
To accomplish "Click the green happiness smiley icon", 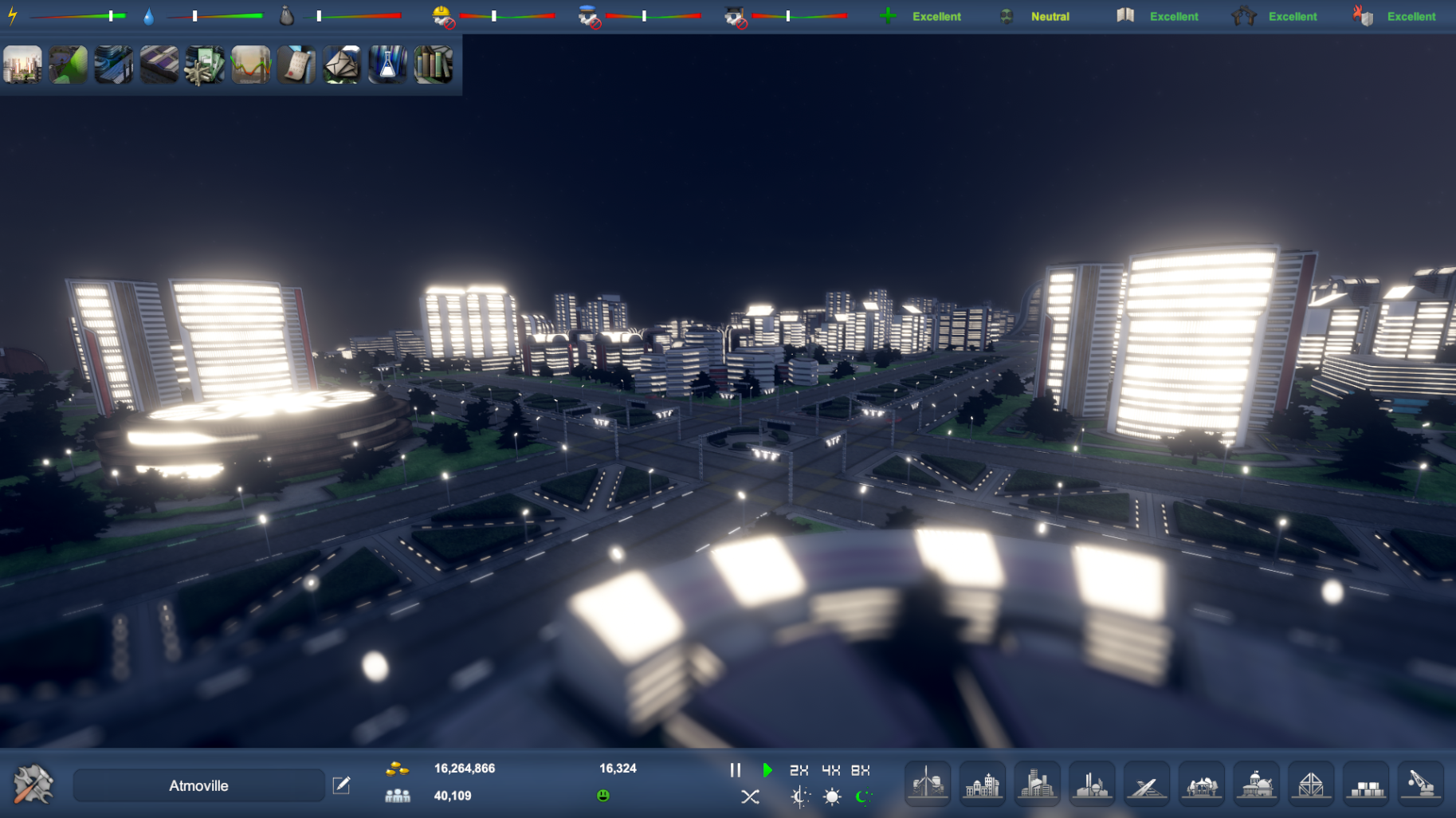I will pos(603,795).
